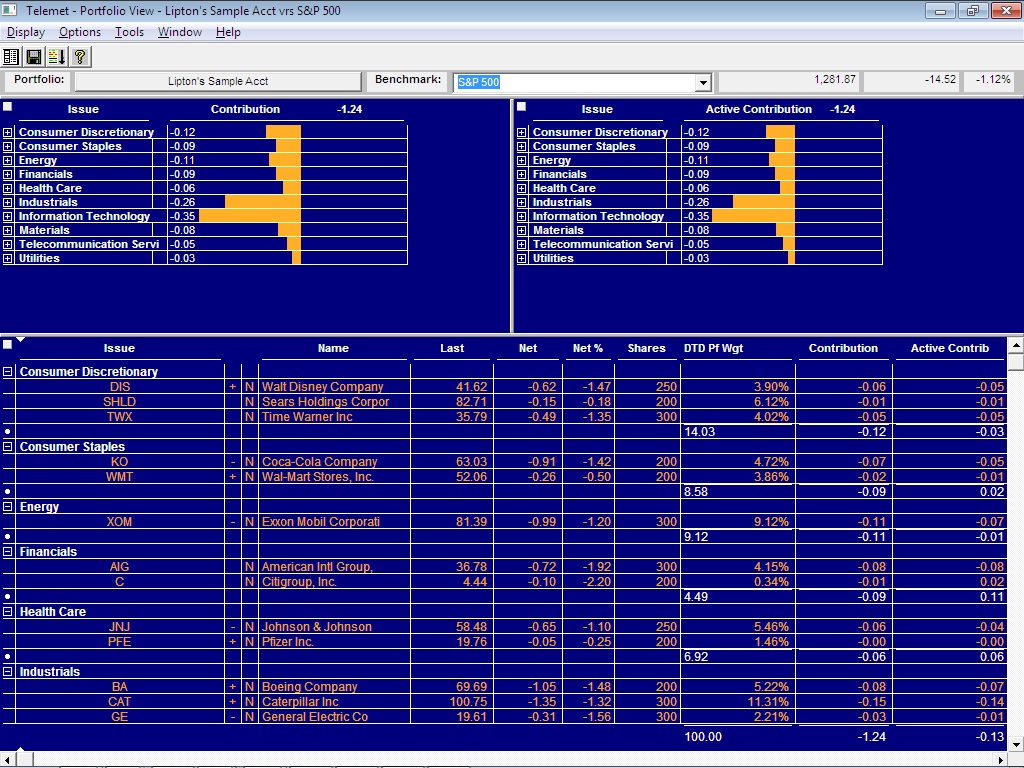Expand Information Technology in the Contribution panel
Image resolution: width=1024 pixels, height=768 pixels.
pos(7,216)
